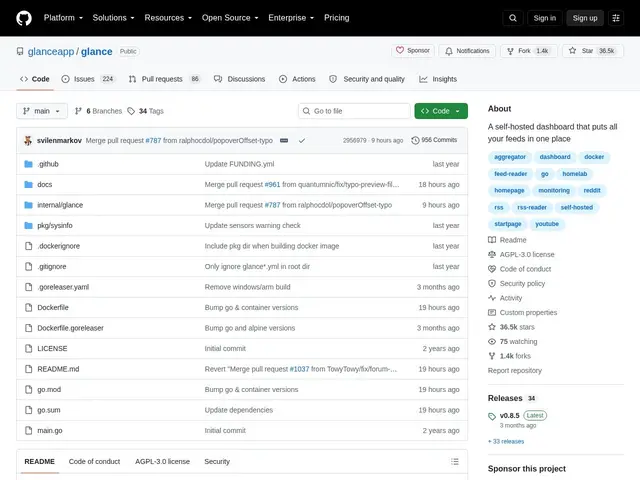Screen dimensions: 640x480
Task: Fork the repository button
Action: 529,51
